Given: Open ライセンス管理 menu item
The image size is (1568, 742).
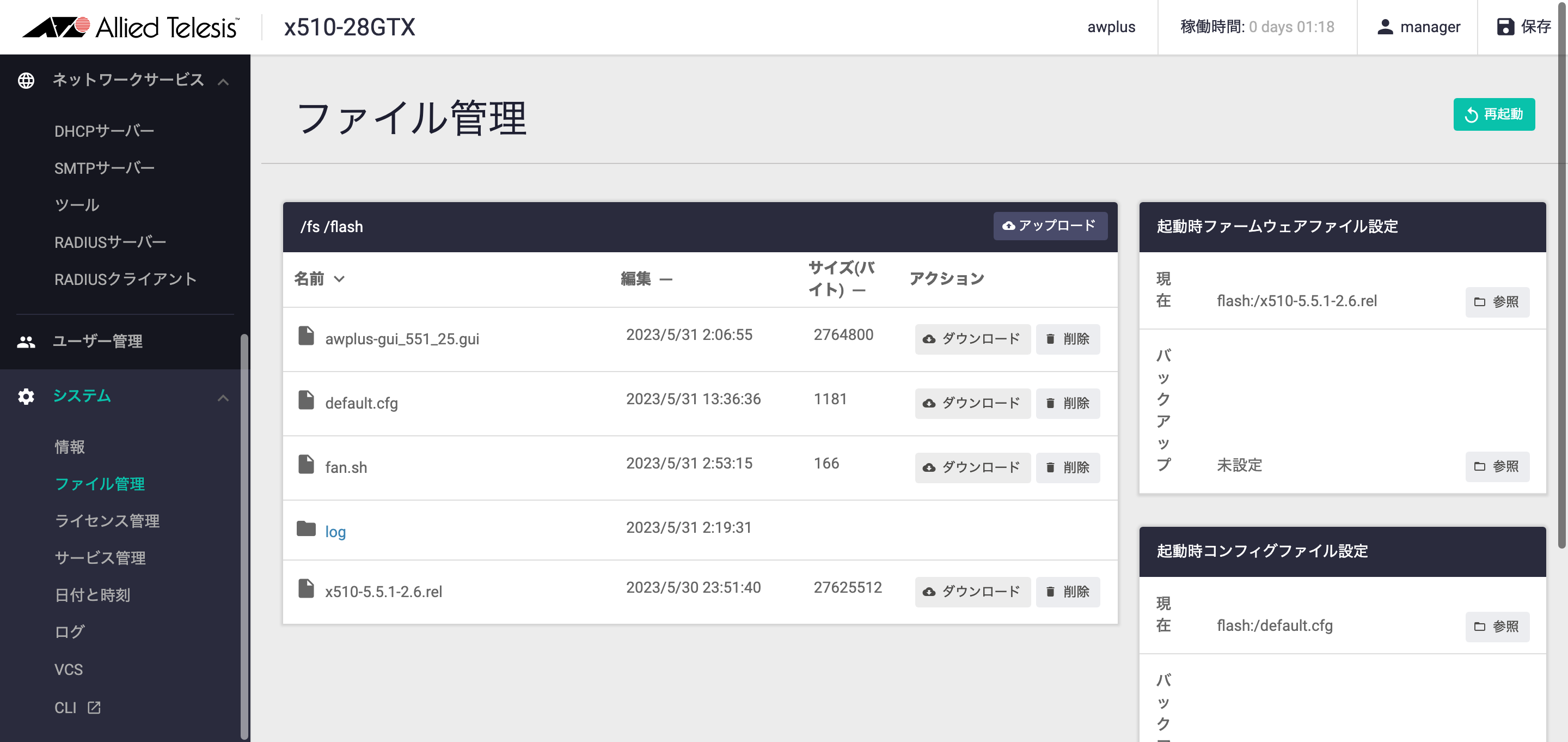Looking at the screenshot, I should [107, 521].
